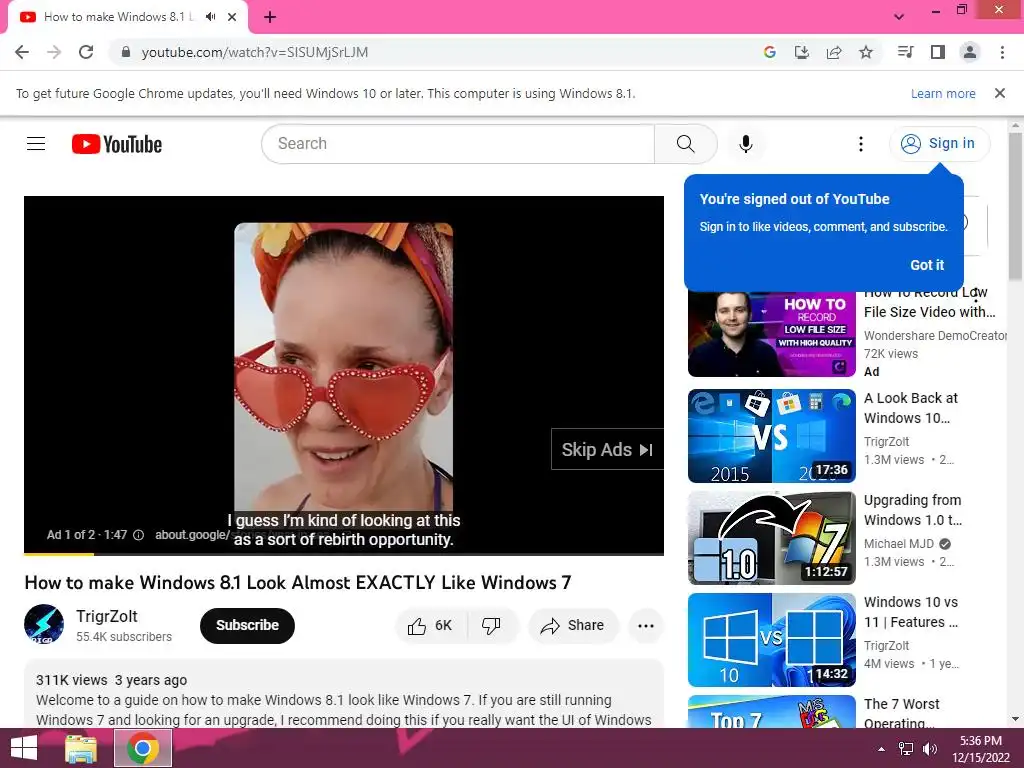This screenshot has width=1024, height=768.
Task: Open File Explorer from the taskbar
Action: [x=81, y=748]
